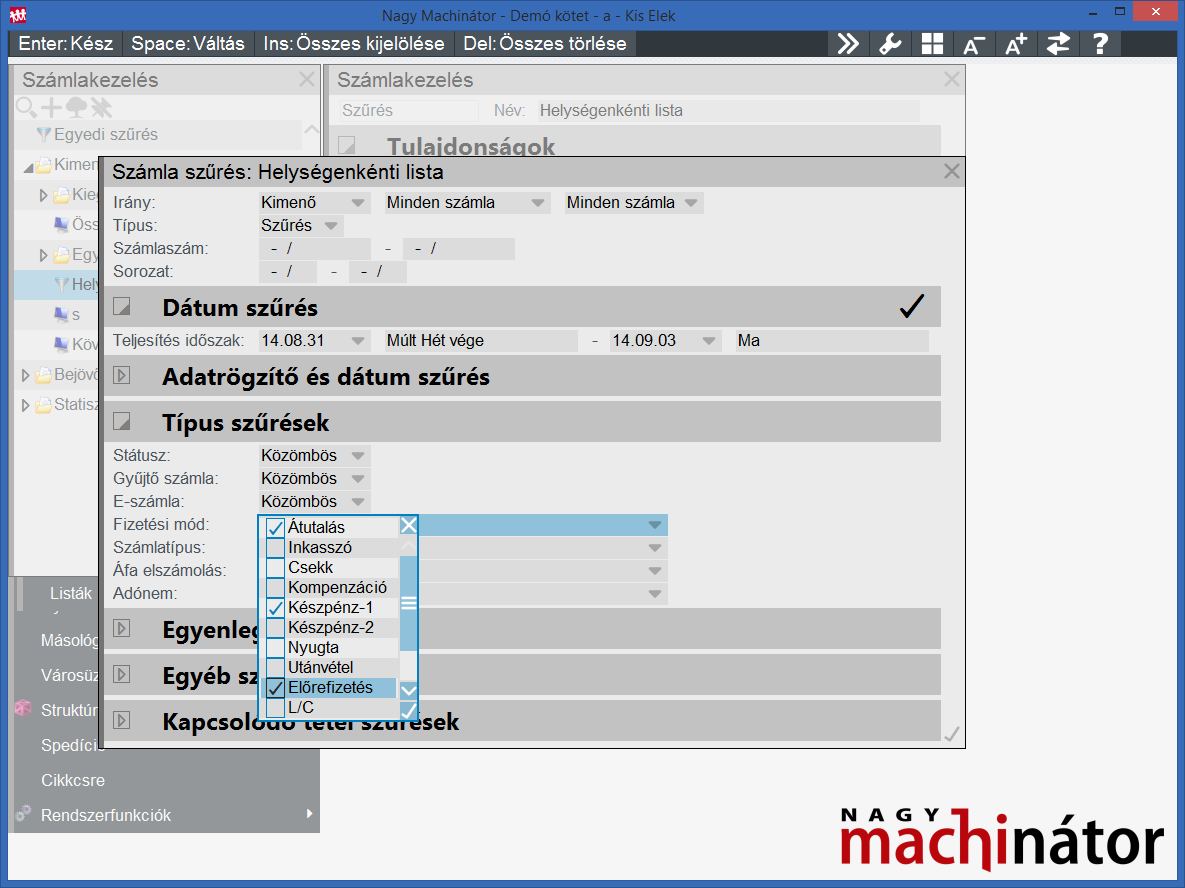Select the Listák menu item

pyautogui.click(x=71, y=593)
